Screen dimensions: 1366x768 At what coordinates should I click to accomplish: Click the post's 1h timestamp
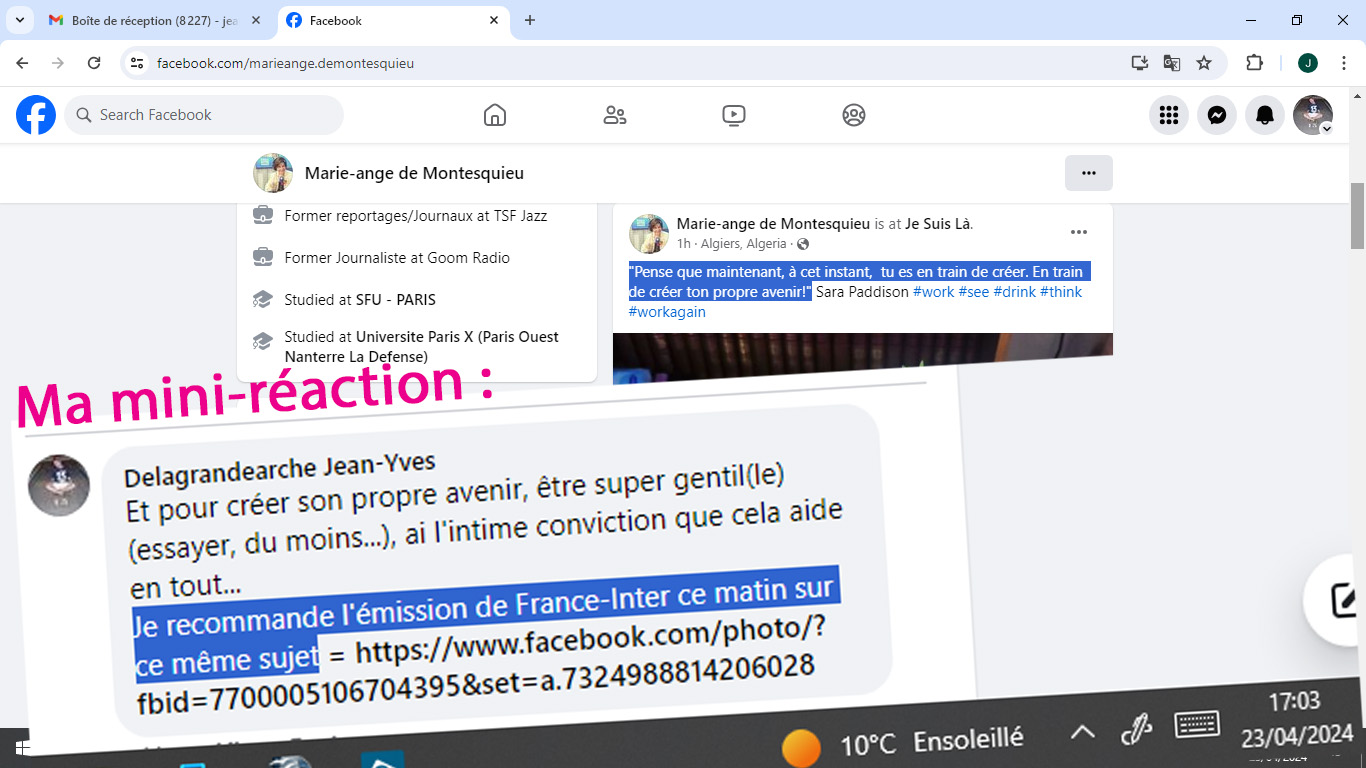coord(684,244)
